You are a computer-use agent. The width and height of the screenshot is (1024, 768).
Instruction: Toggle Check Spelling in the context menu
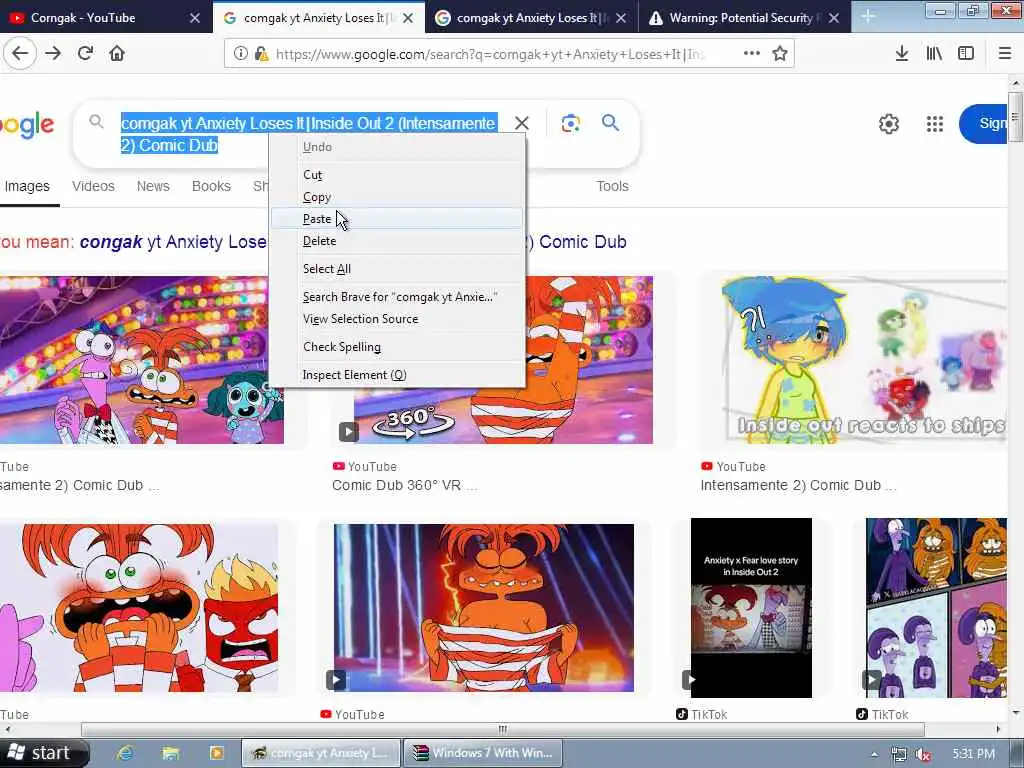pos(396,347)
